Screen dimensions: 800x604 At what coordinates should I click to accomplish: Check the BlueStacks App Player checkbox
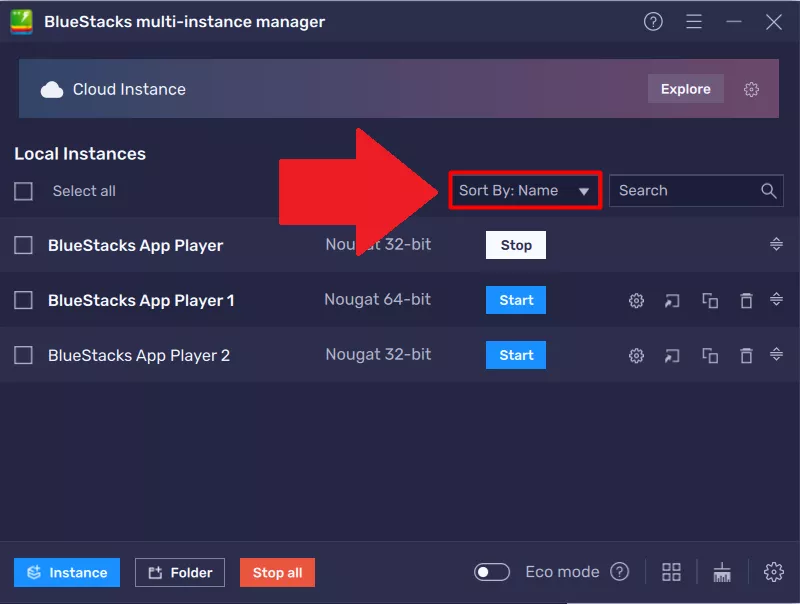[23, 244]
